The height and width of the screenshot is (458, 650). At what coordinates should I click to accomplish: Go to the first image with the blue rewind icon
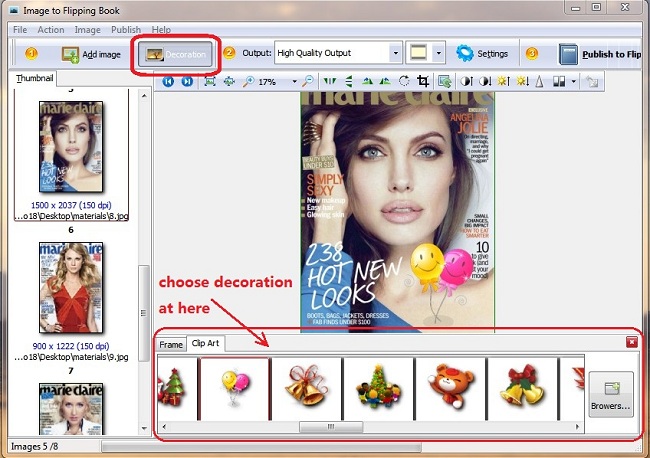tap(168, 81)
